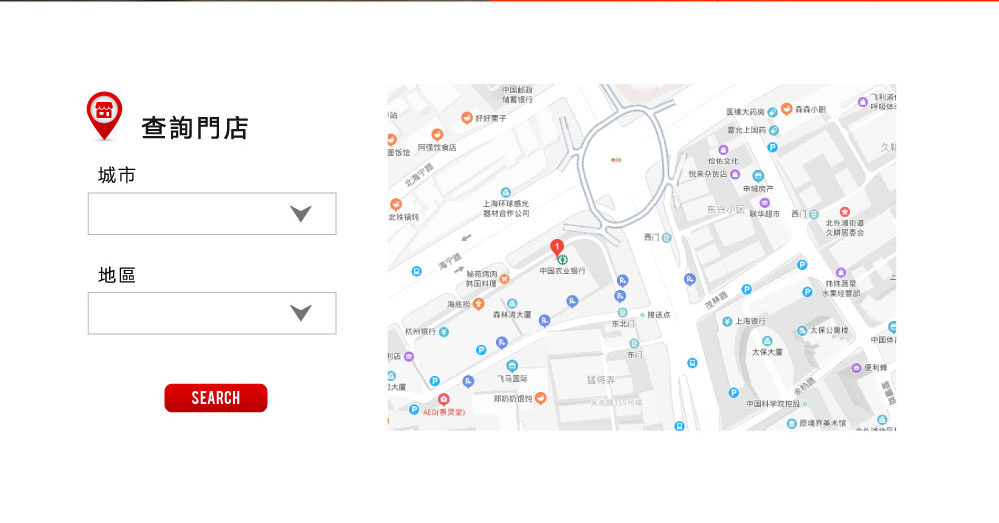
Task: Click the 海底捞 restaurant icon on map
Action: 478,304
